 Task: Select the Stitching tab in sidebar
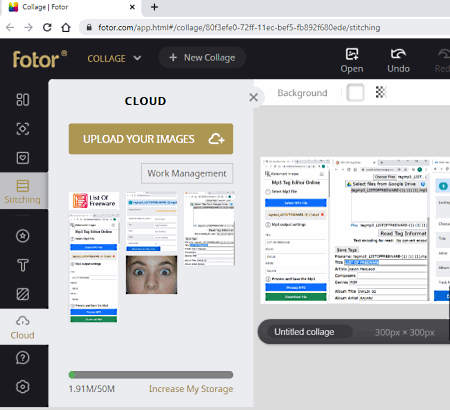pyautogui.click(x=23, y=191)
